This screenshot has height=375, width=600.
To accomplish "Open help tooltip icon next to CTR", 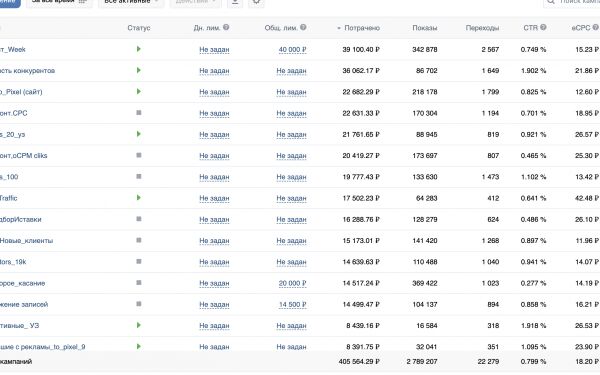I will (543, 27).
